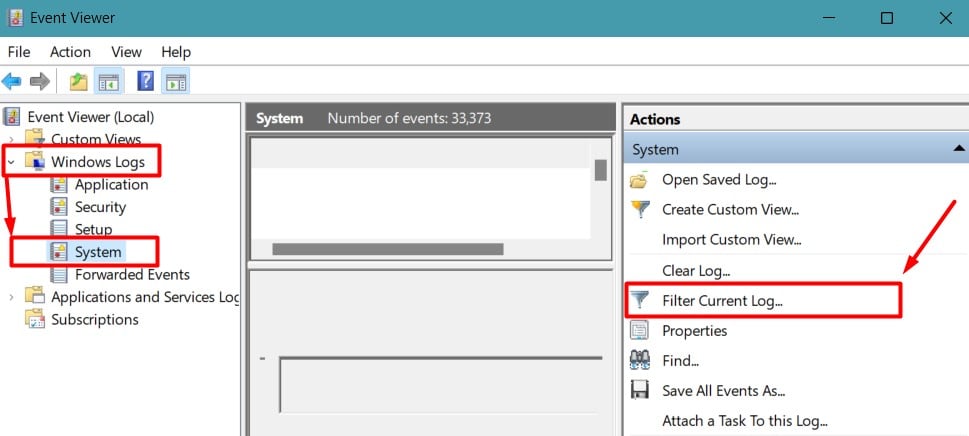Image resolution: width=969 pixels, height=436 pixels.
Task: Go back with the blue arrow toolbar icon
Action: [12, 81]
